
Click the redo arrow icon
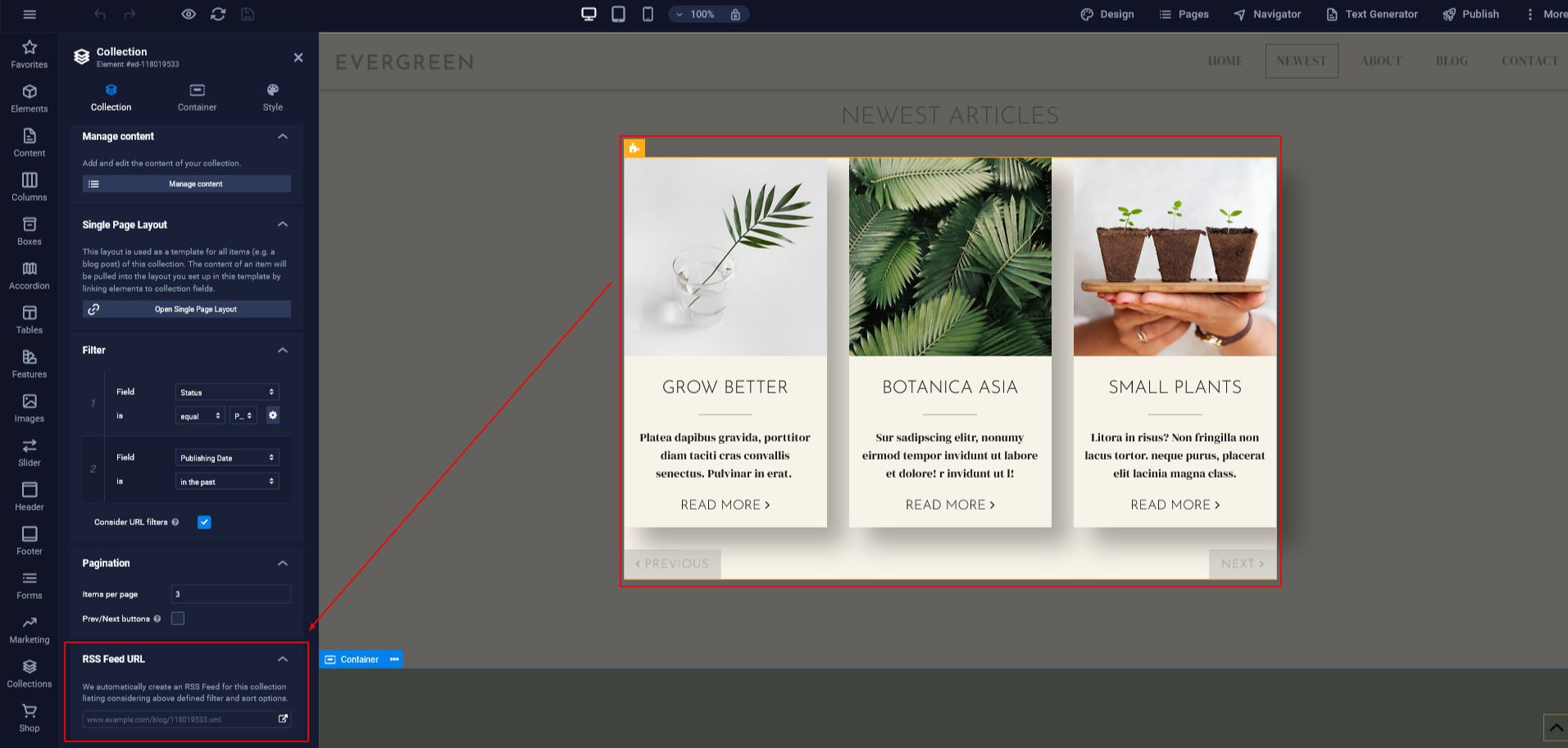130,14
